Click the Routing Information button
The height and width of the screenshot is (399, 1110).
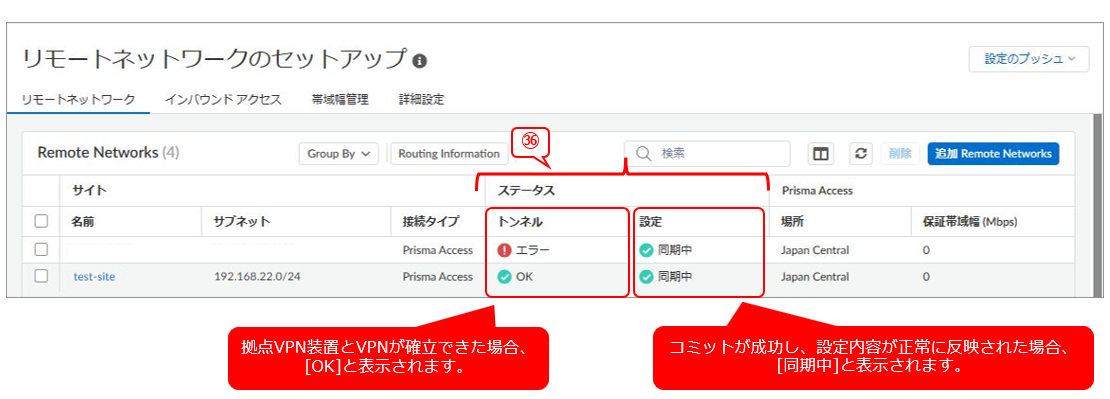tap(449, 154)
